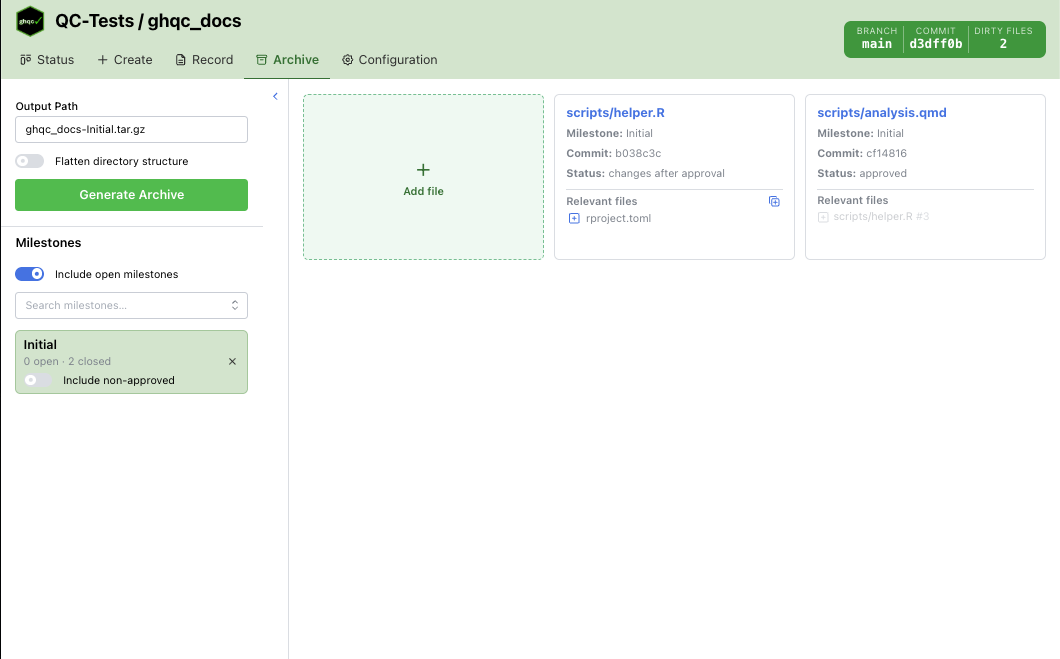Viewport: 1060px width, 659px height.
Task: Click the plus icon beside scripts/helper.R #3
Action: pyautogui.click(x=823, y=216)
